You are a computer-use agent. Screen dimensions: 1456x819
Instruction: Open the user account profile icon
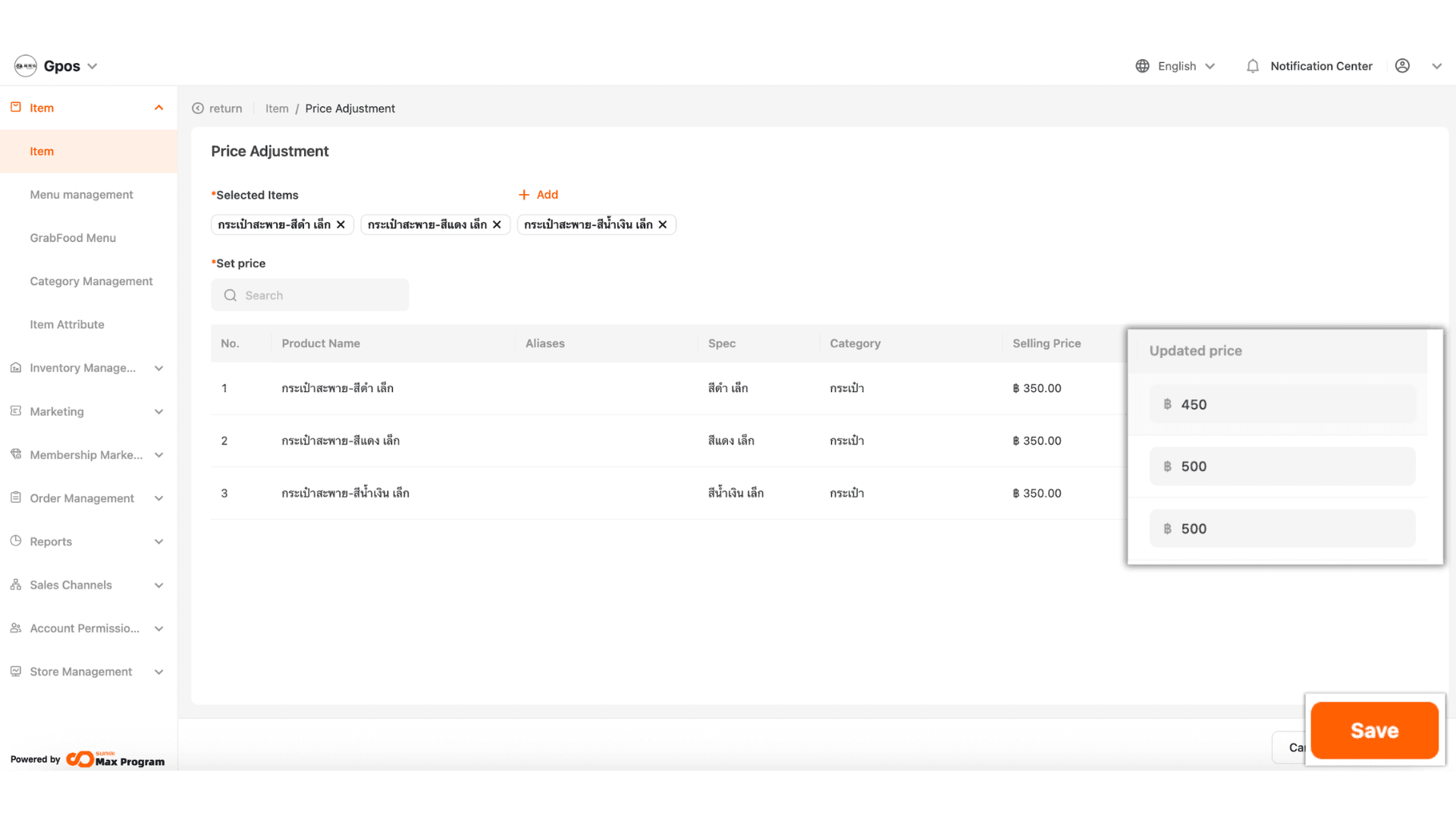pyautogui.click(x=1402, y=66)
